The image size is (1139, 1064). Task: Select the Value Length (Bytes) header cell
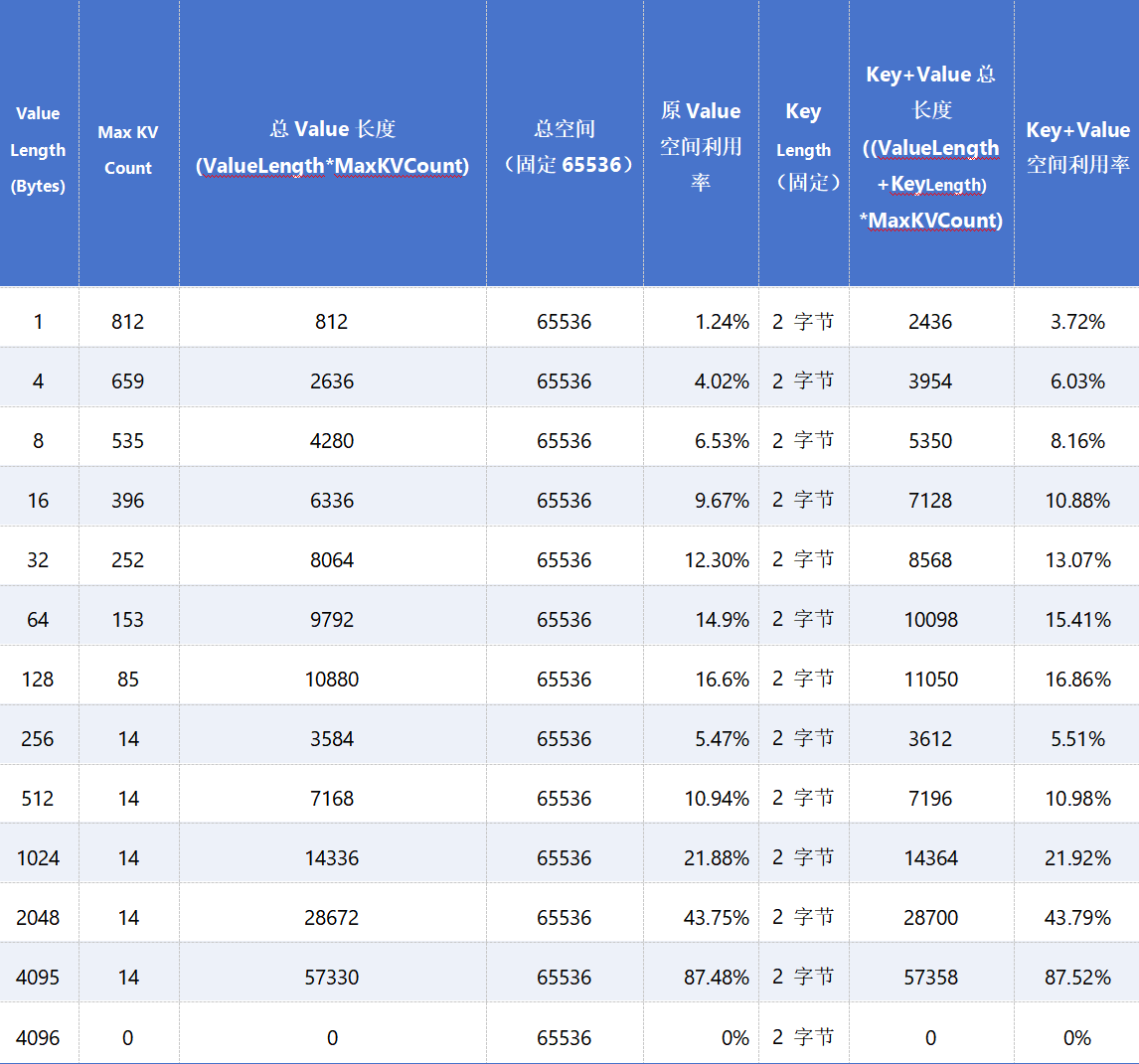39,143
